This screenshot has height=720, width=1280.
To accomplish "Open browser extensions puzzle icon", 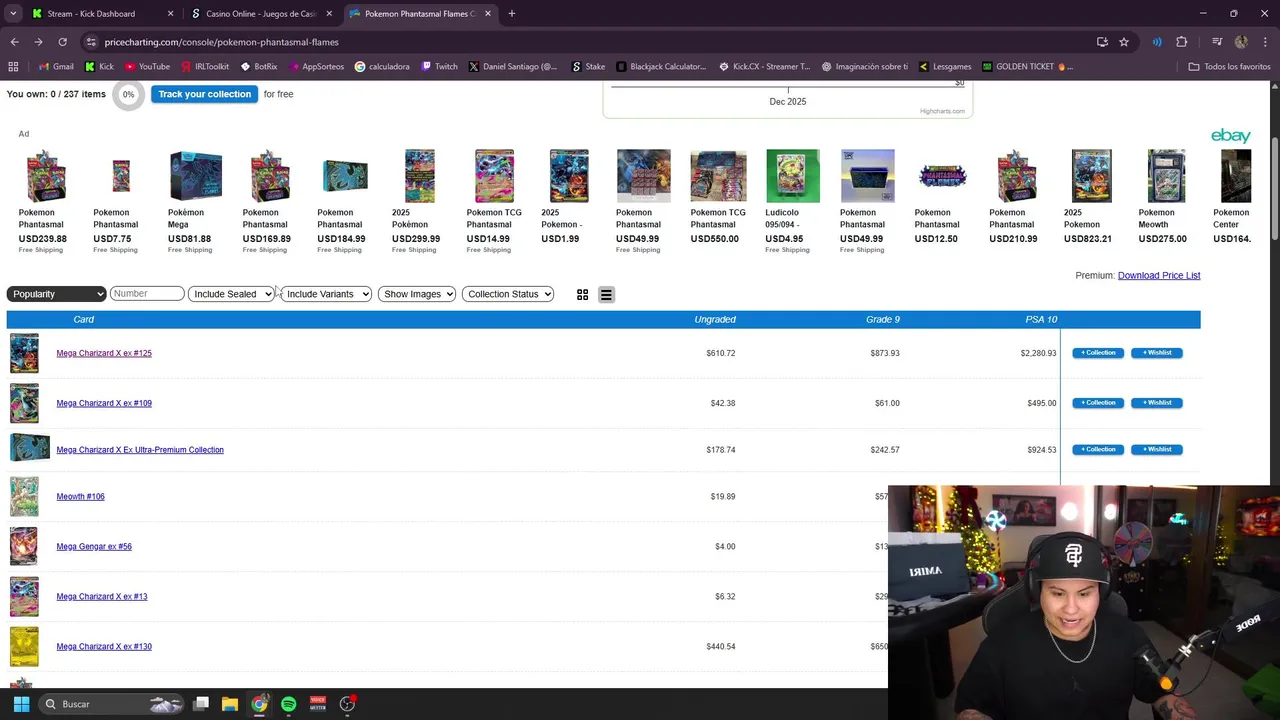I will (x=1182, y=42).
